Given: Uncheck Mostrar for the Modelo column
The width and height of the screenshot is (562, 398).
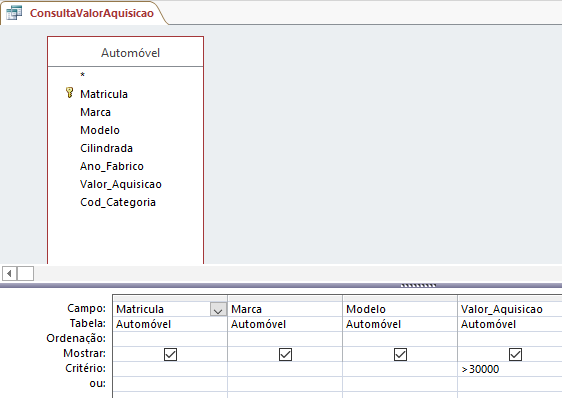Looking at the screenshot, I should (400, 354).
